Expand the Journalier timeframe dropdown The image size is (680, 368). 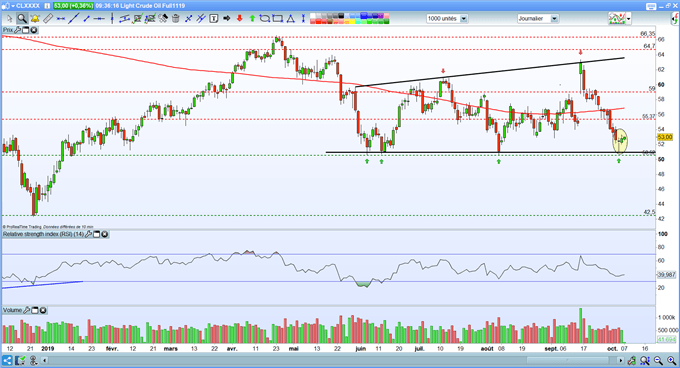(554, 19)
